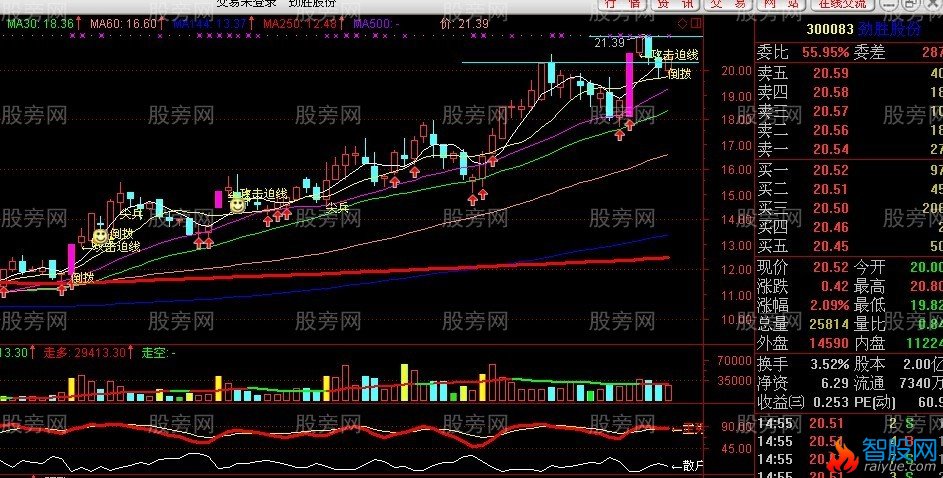Image resolution: width=943 pixels, height=478 pixels.
Task: Click MA144: 13.37 indicator label
Action: [x=210, y=24]
